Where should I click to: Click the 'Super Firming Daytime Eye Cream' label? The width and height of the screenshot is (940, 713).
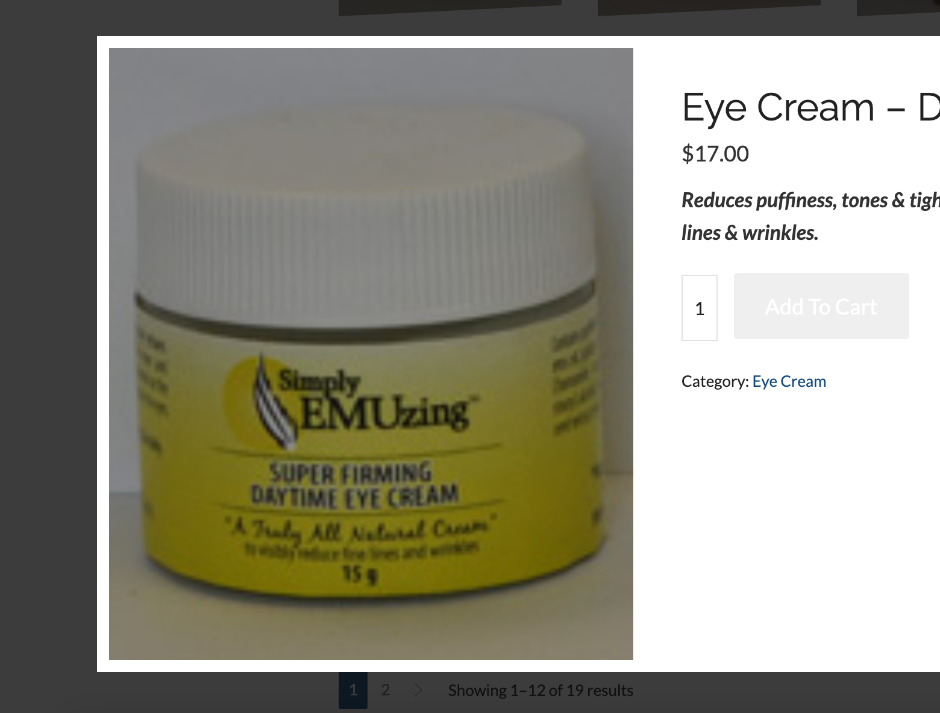click(354, 484)
